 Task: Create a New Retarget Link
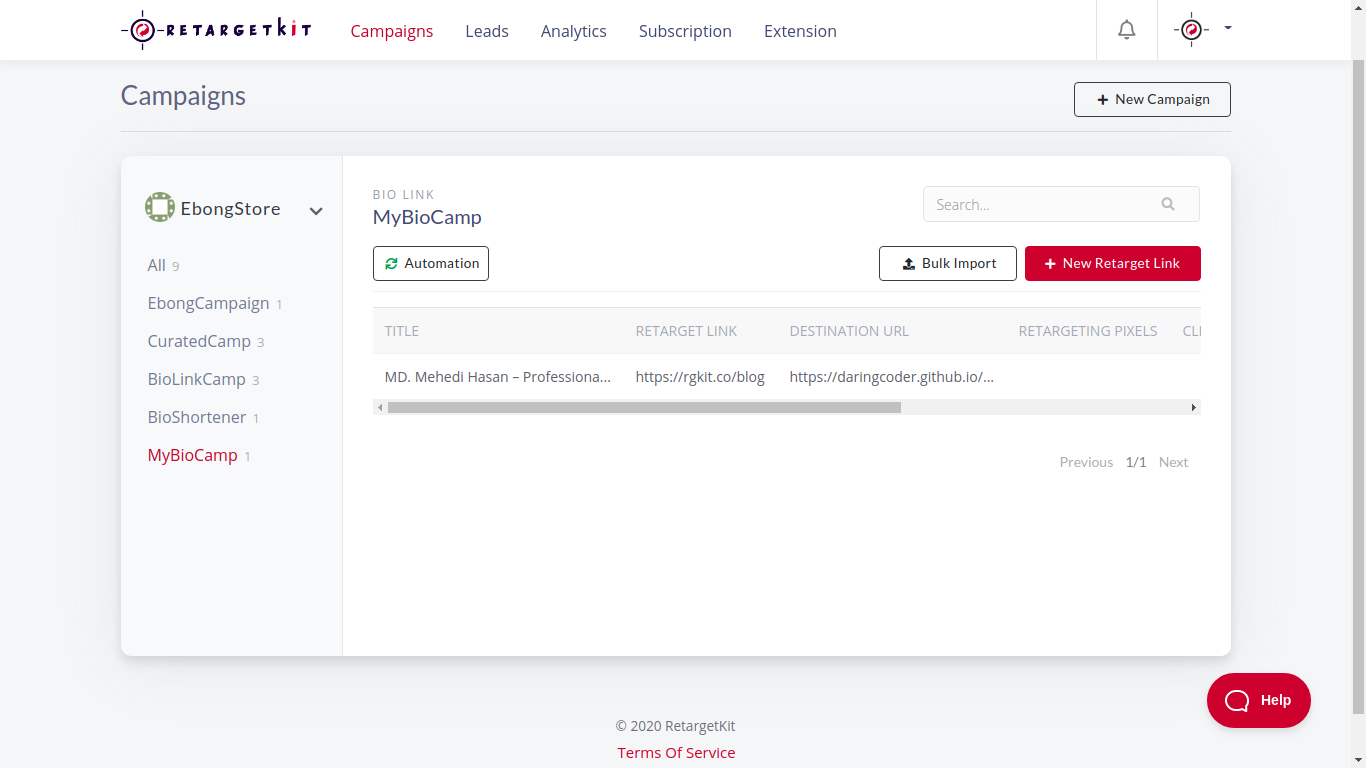(1113, 263)
